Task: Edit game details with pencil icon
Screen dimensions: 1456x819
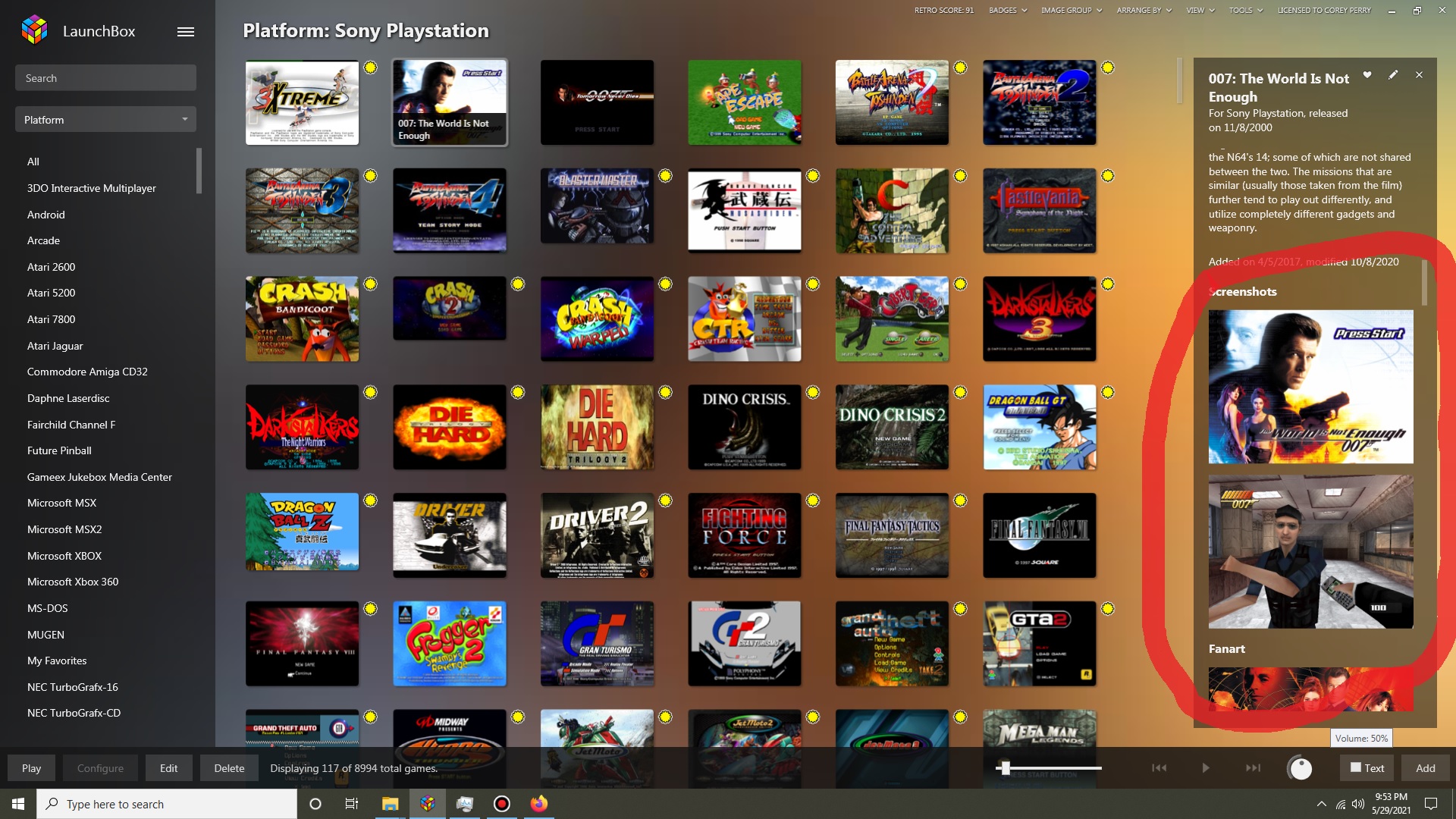Action: point(1393,75)
